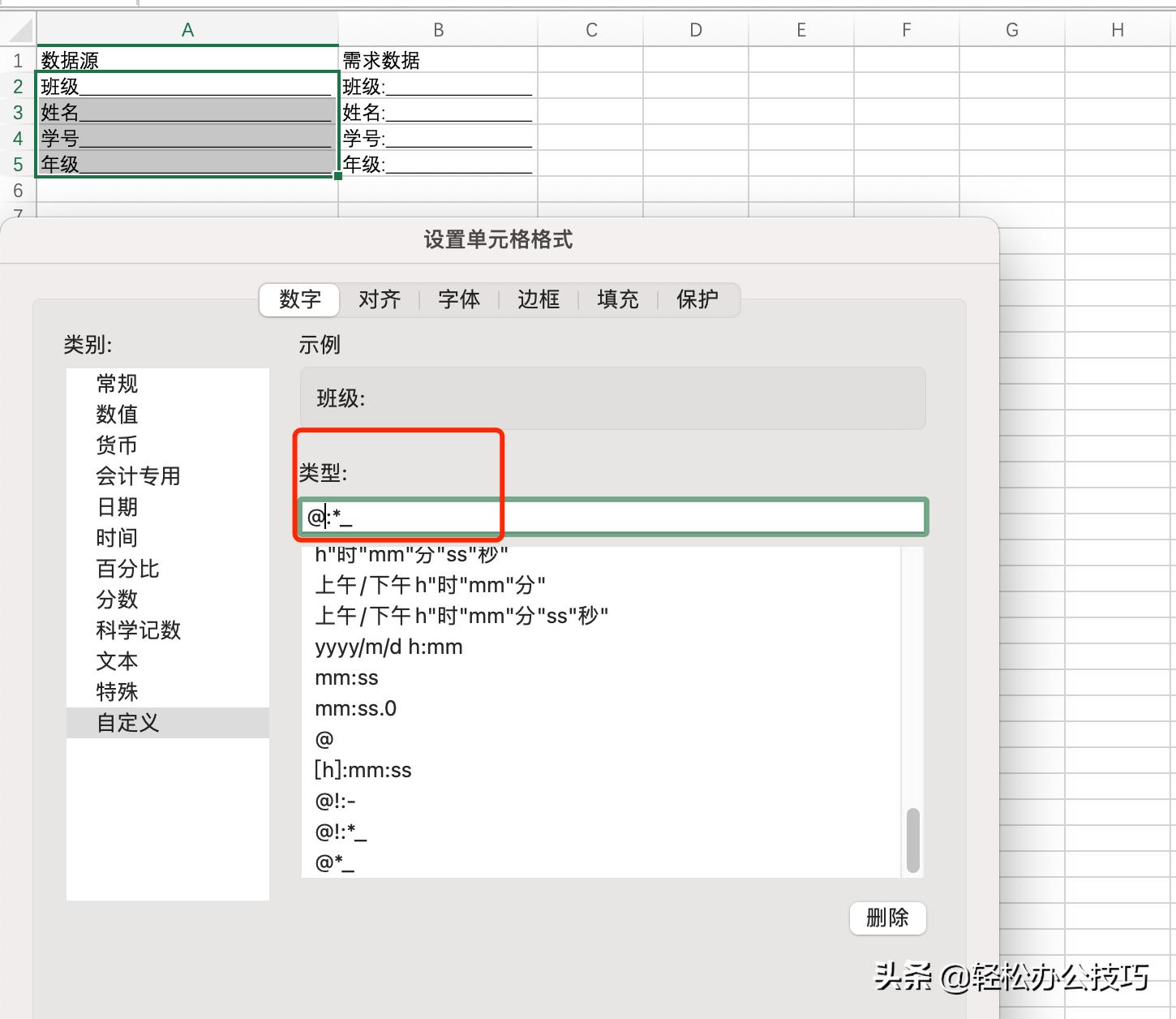Viewport: 1176px width, 1019px height.
Task: Open the 保护 tab
Action: (696, 299)
